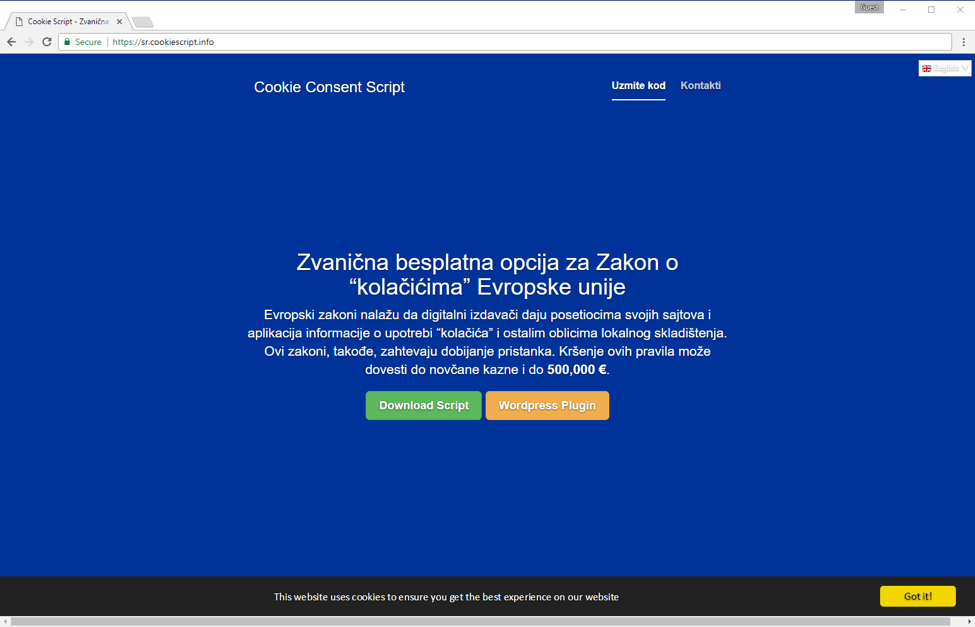Screen dimensions: 975x627
Task: Click the green Download Script button
Action: (x=423, y=406)
